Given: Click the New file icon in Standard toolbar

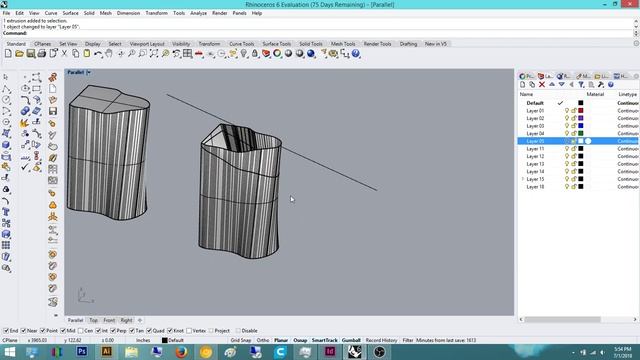Looking at the screenshot, I should [x=8, y=53].
